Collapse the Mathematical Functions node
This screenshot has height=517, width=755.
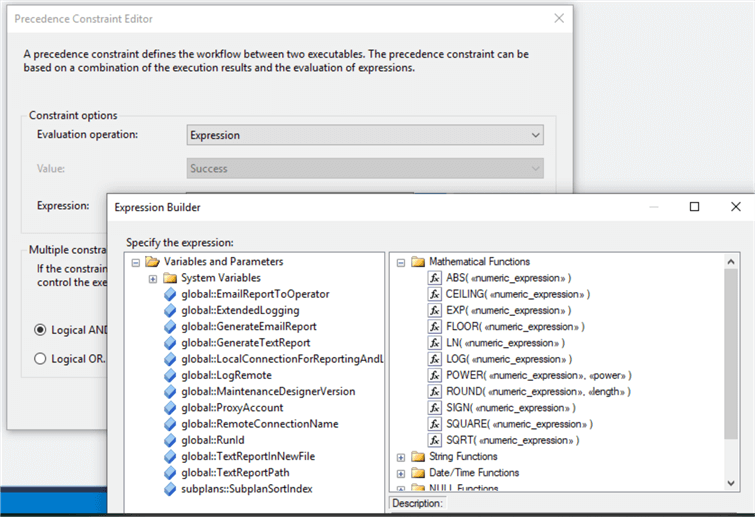(402, 262)
